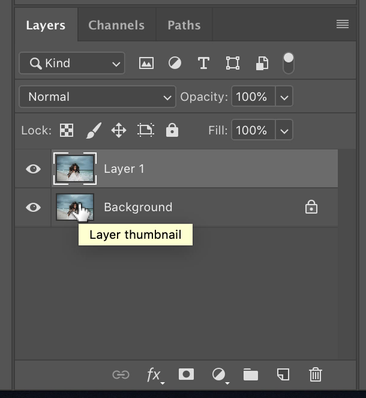Lock all layer attributes
The height and width of the screenshot is (398, 366).
pos(172,130)
